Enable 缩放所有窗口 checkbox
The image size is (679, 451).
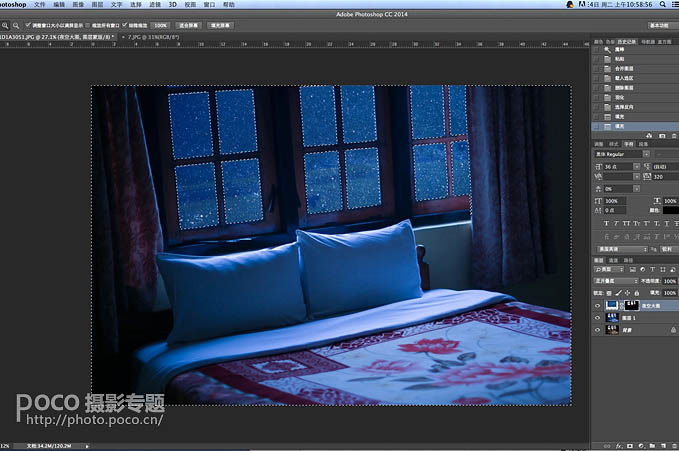[x=88, y=26]
